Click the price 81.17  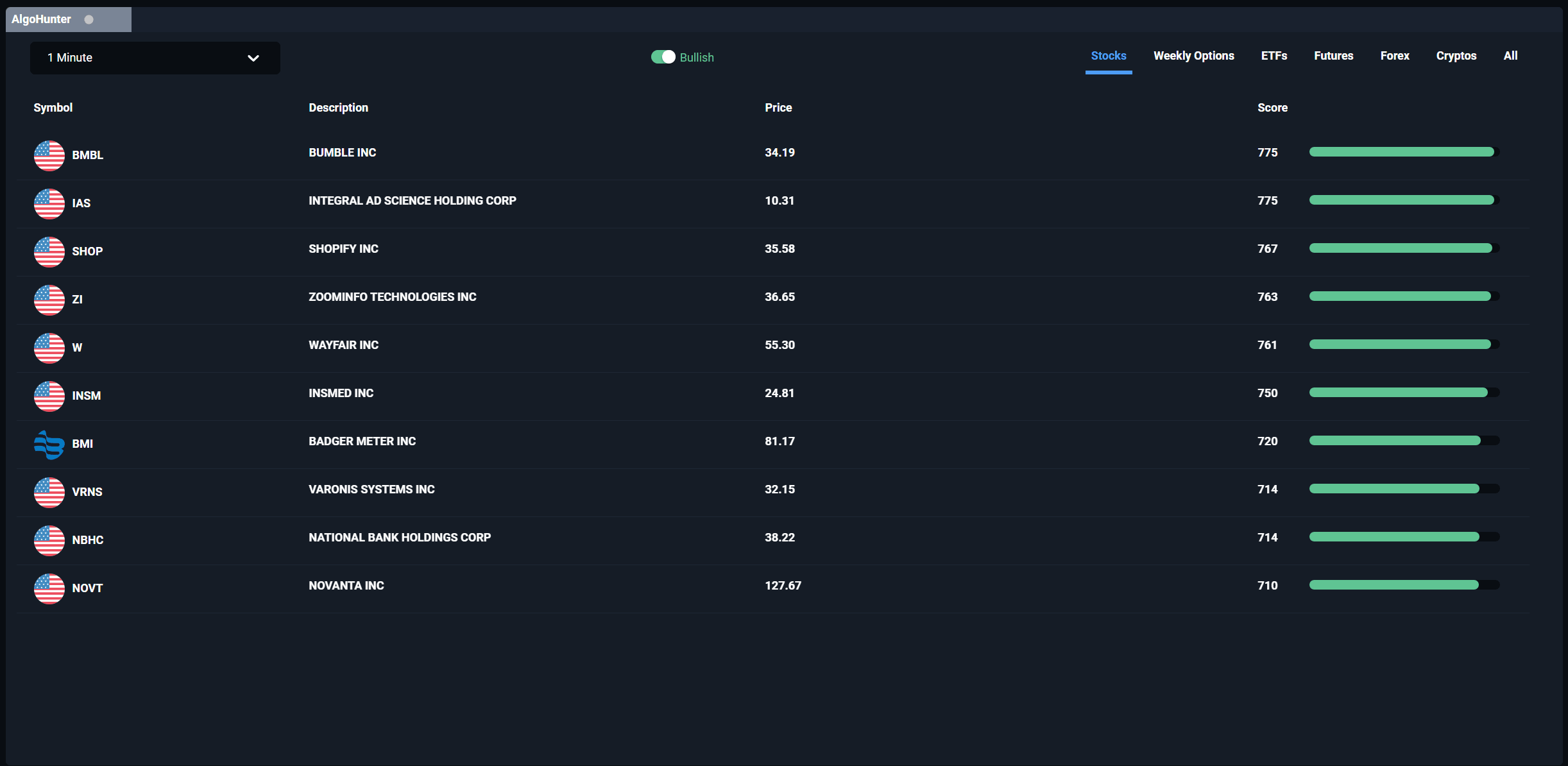[780, 441]
